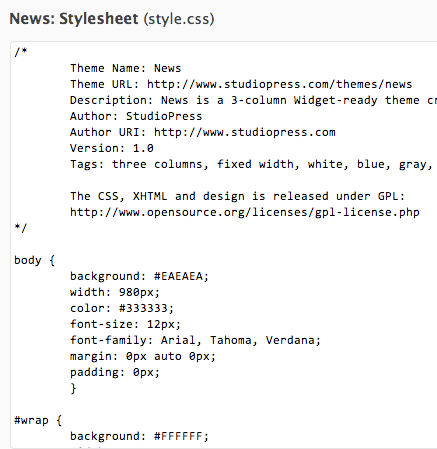Image resolution: width=437 pixels, height=449 pixels.
Task: Click the 'body {' selector line
Action: coord(35,260)
